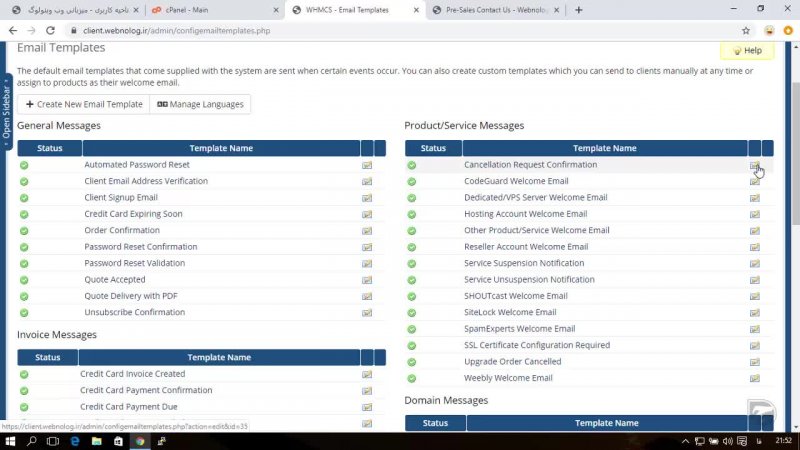
Task: Edit SSL Certificate Configuration Required template
Action: [x=755, y=345]
